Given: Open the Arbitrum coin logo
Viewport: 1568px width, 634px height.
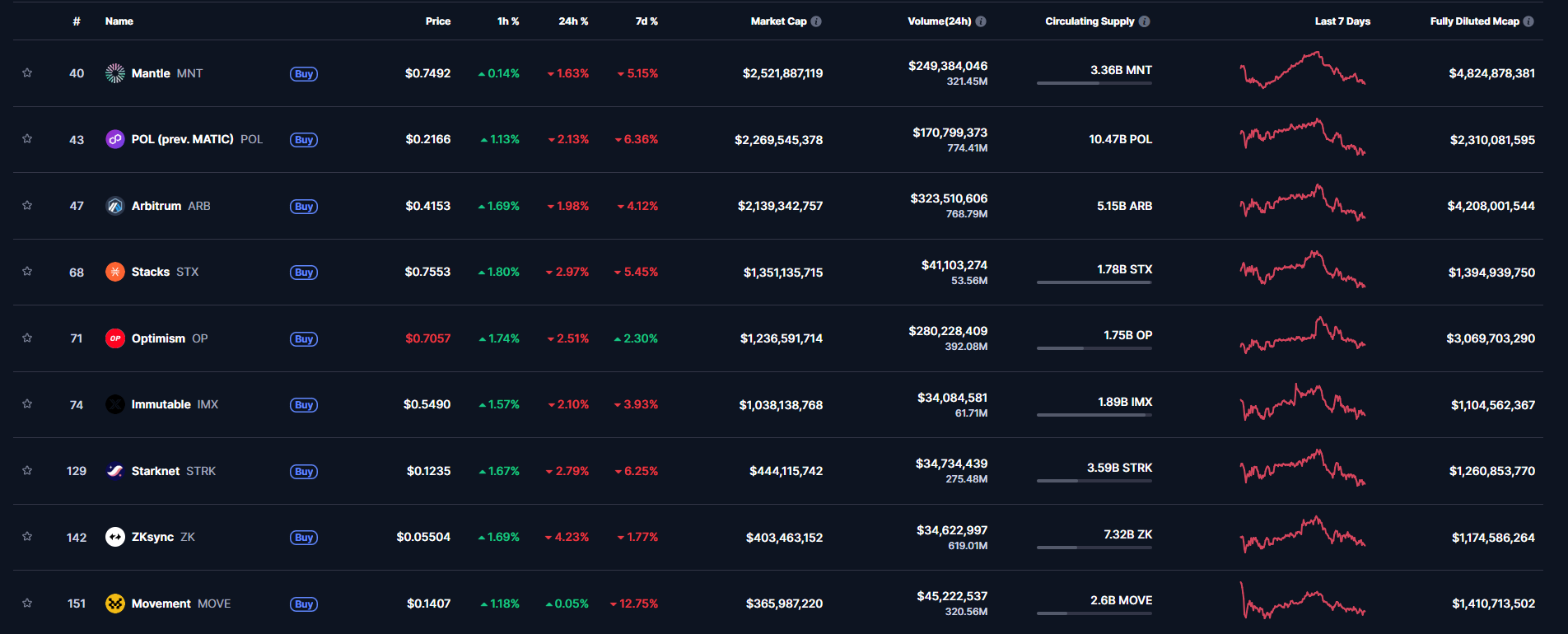Looking at the screenshot, I should [115, 206].
